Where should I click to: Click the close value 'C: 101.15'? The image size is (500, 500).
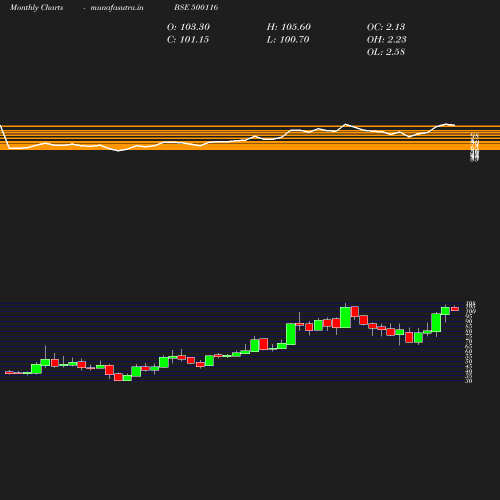[x=188, y=40]
